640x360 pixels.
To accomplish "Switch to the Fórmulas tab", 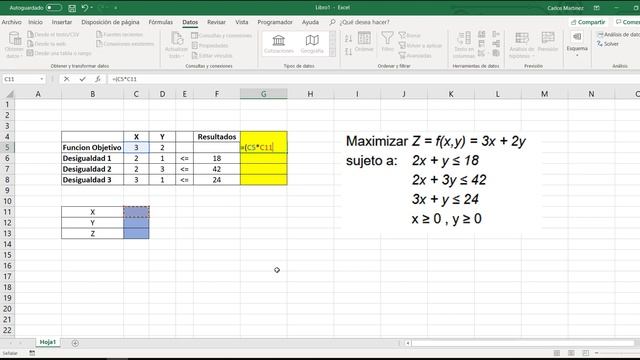I will click(x=160, y=22).
